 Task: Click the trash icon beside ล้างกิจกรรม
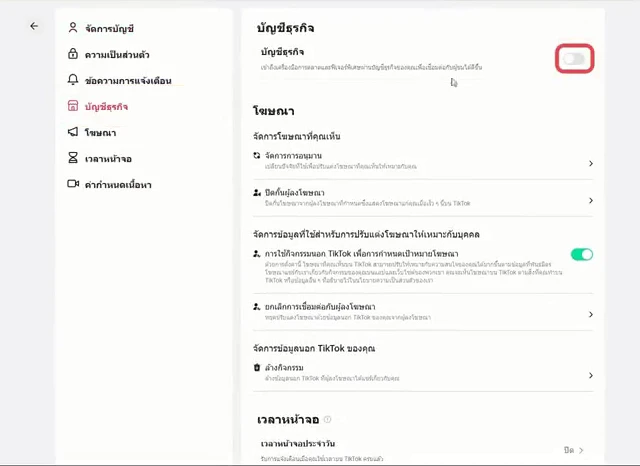click(257, 367)
